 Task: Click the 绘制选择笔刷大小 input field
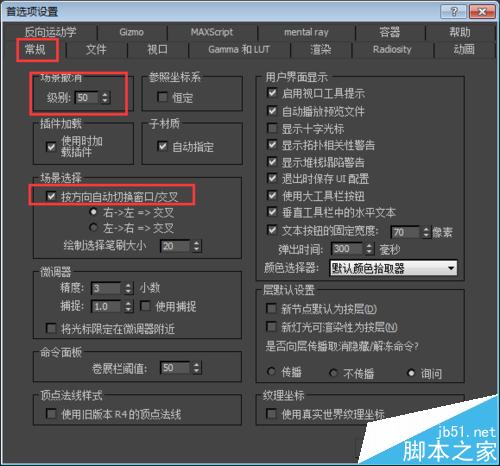pyautogui.click(x=175, y=246)
